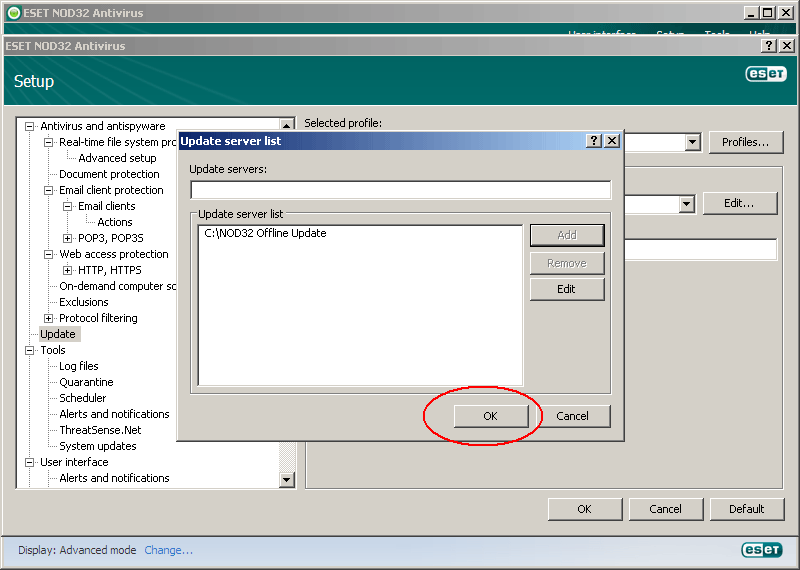Collapse the Web access protection node
Screen dimensions: 800x570
pyautogui.click(x=48, y=254)
